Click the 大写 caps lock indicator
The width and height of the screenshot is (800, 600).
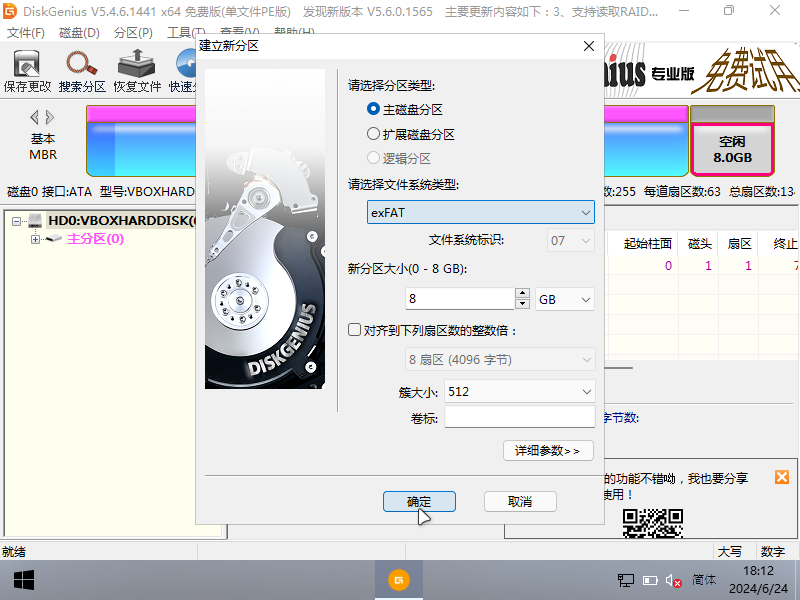coord(730,552)
